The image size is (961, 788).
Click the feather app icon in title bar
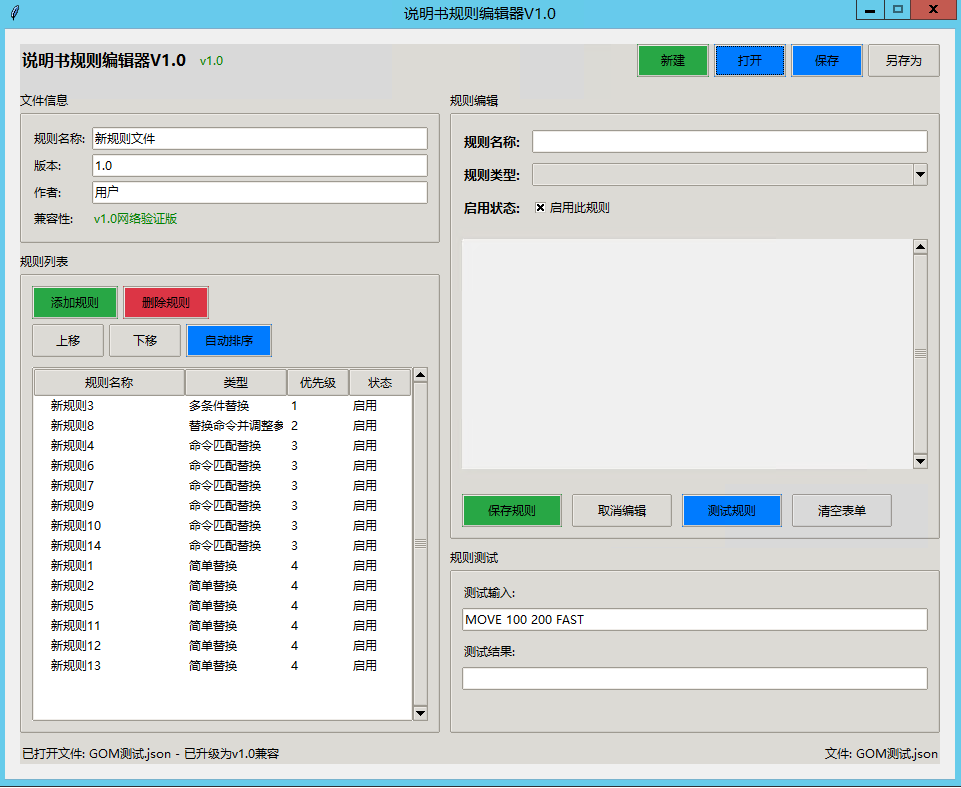[x=14, y=13]
